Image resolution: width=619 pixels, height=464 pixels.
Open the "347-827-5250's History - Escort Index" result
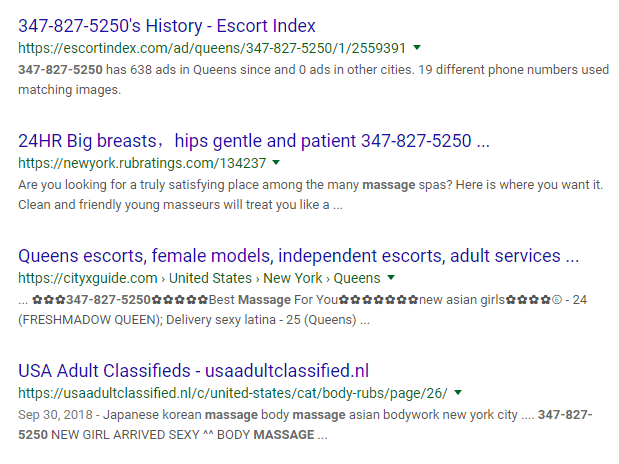click(x=180, y=26)
